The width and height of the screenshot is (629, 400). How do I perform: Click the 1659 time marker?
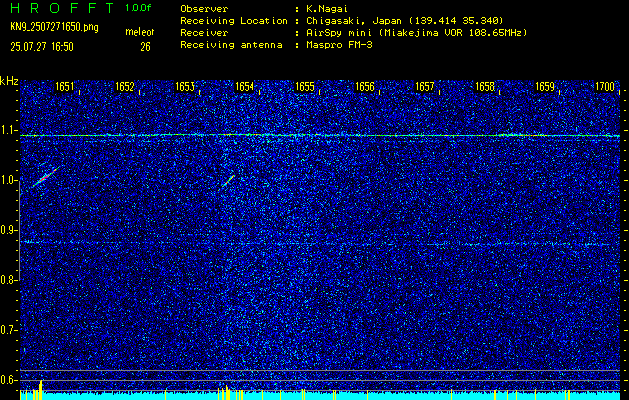point(545,87)
